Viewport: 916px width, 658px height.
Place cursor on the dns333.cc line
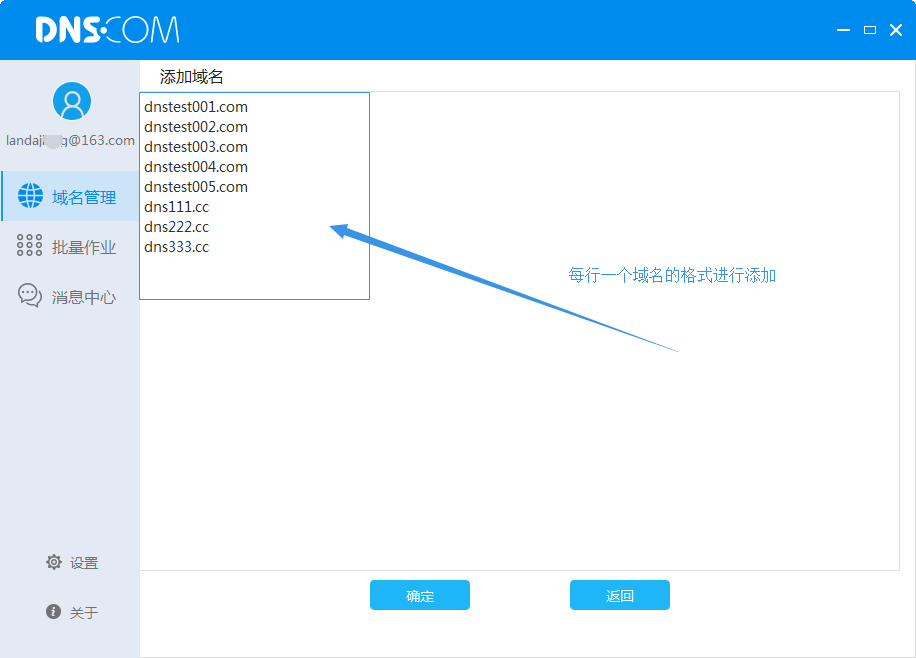point(177,247)
